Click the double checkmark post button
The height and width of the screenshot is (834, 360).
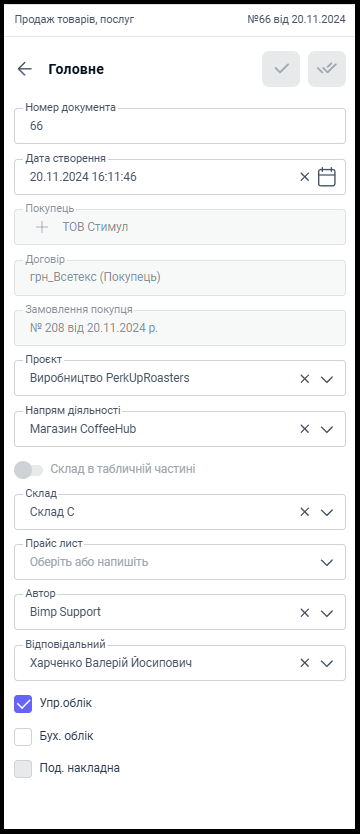tap(327, 69)
